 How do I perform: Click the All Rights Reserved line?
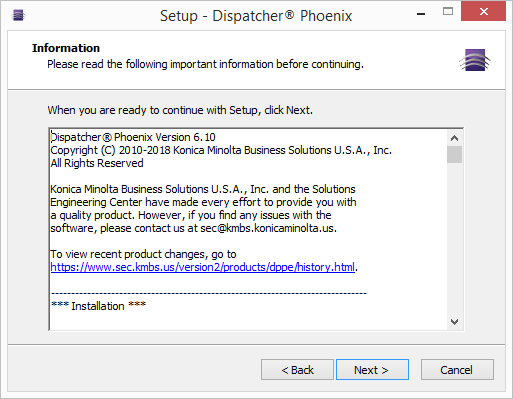pos(97,163)
